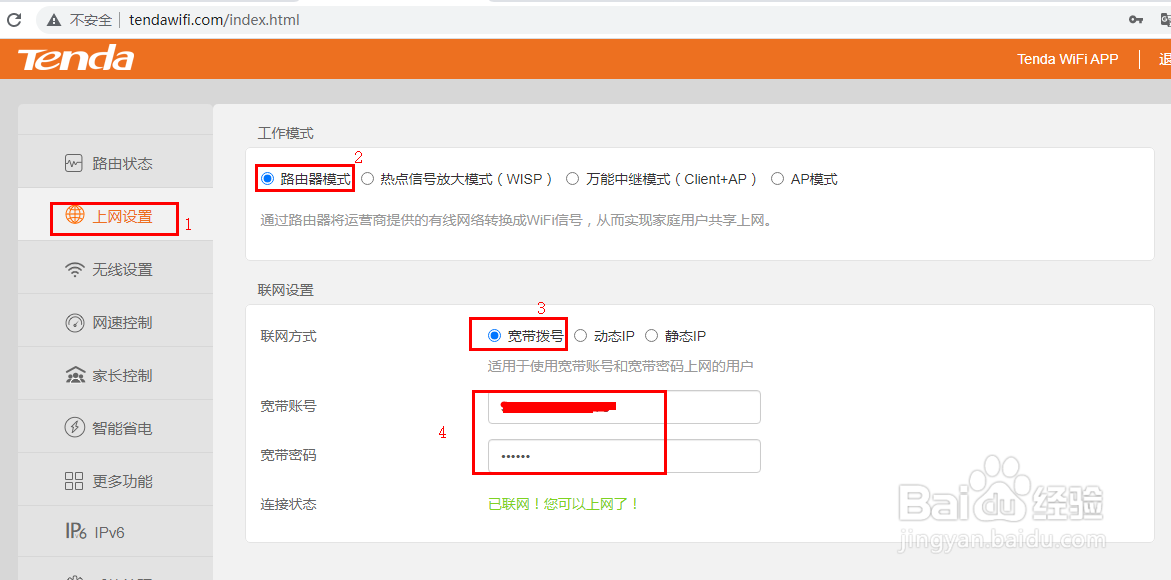1171x580 pixels.
Task: Click the grid icon next to 更多功能
Action: click(74, 479)
